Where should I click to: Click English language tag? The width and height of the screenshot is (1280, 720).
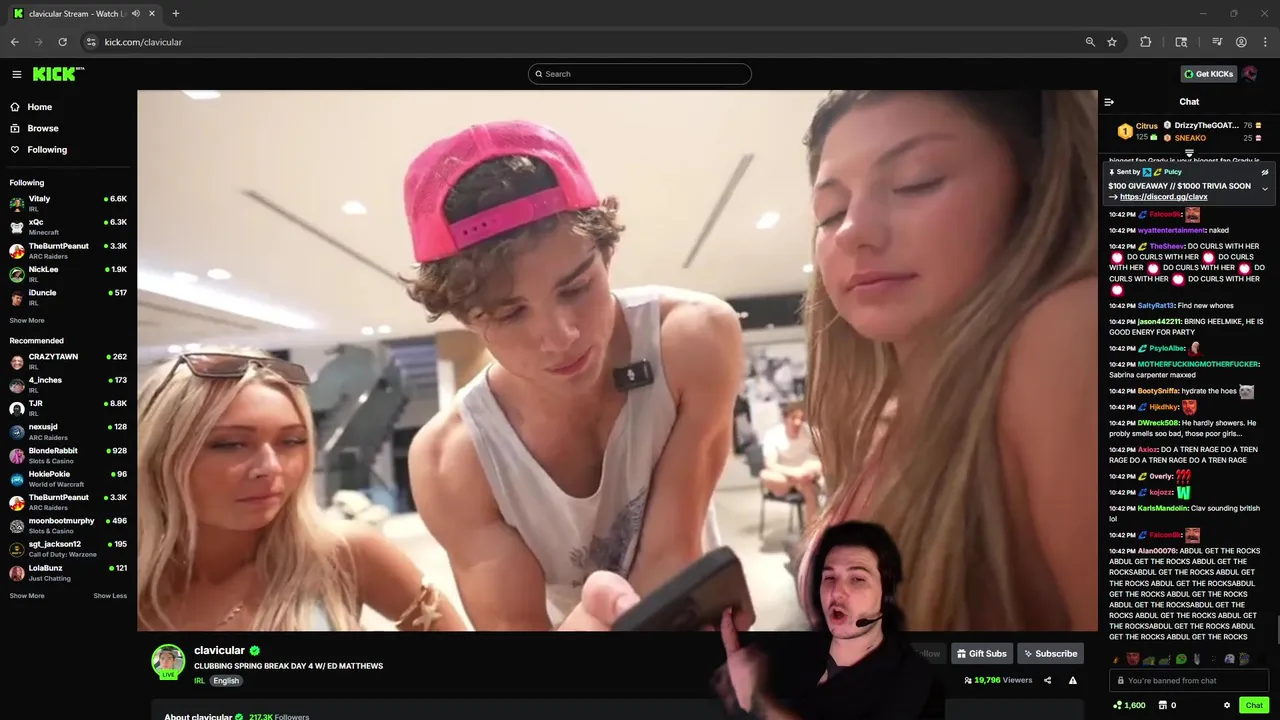[226, 681]
